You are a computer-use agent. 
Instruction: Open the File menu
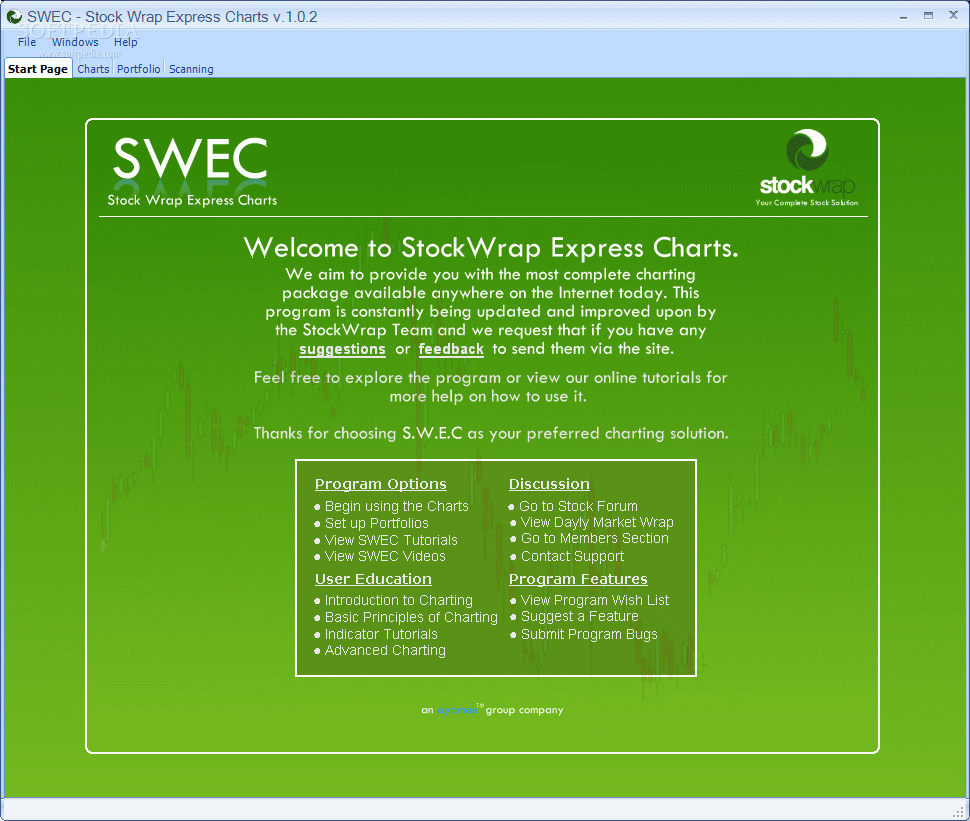click(27, 42)
